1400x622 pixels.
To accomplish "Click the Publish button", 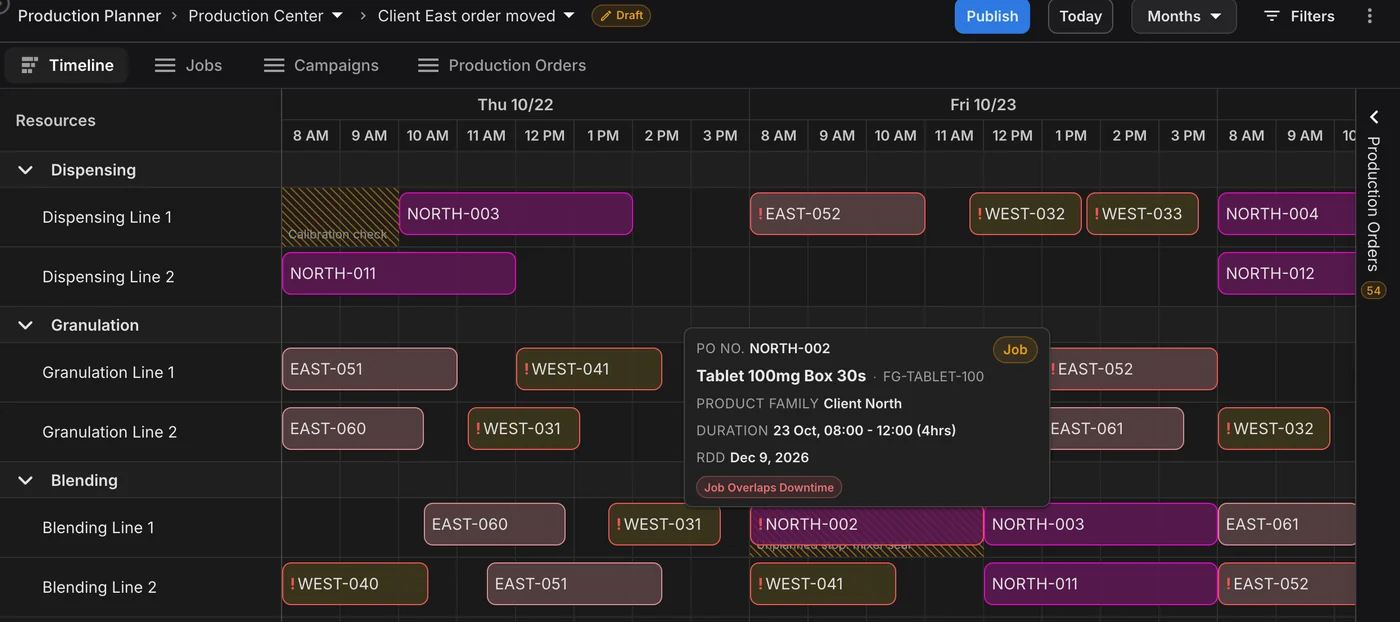I will pos(992,16).
